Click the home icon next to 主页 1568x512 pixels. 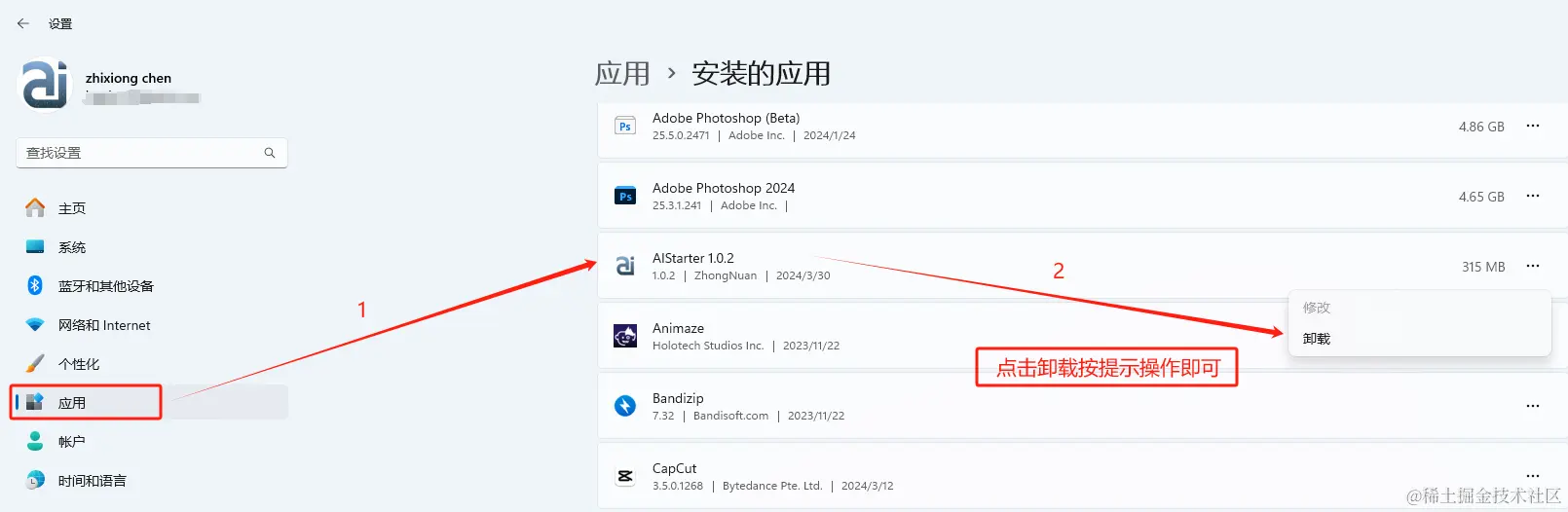coord(35,207)
